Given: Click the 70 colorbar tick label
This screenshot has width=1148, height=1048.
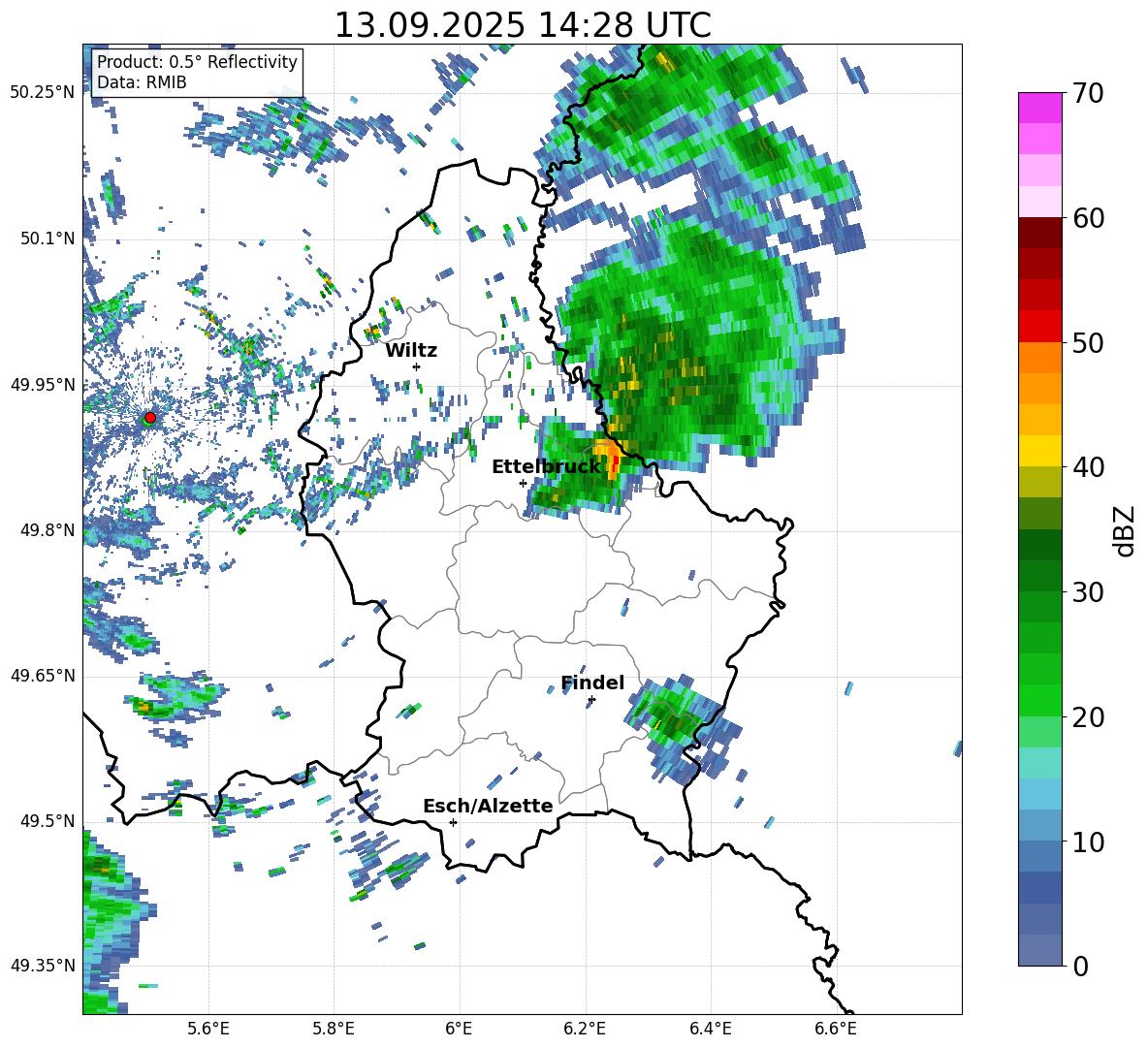Looking at the screenshot, I should (1088, 94).
